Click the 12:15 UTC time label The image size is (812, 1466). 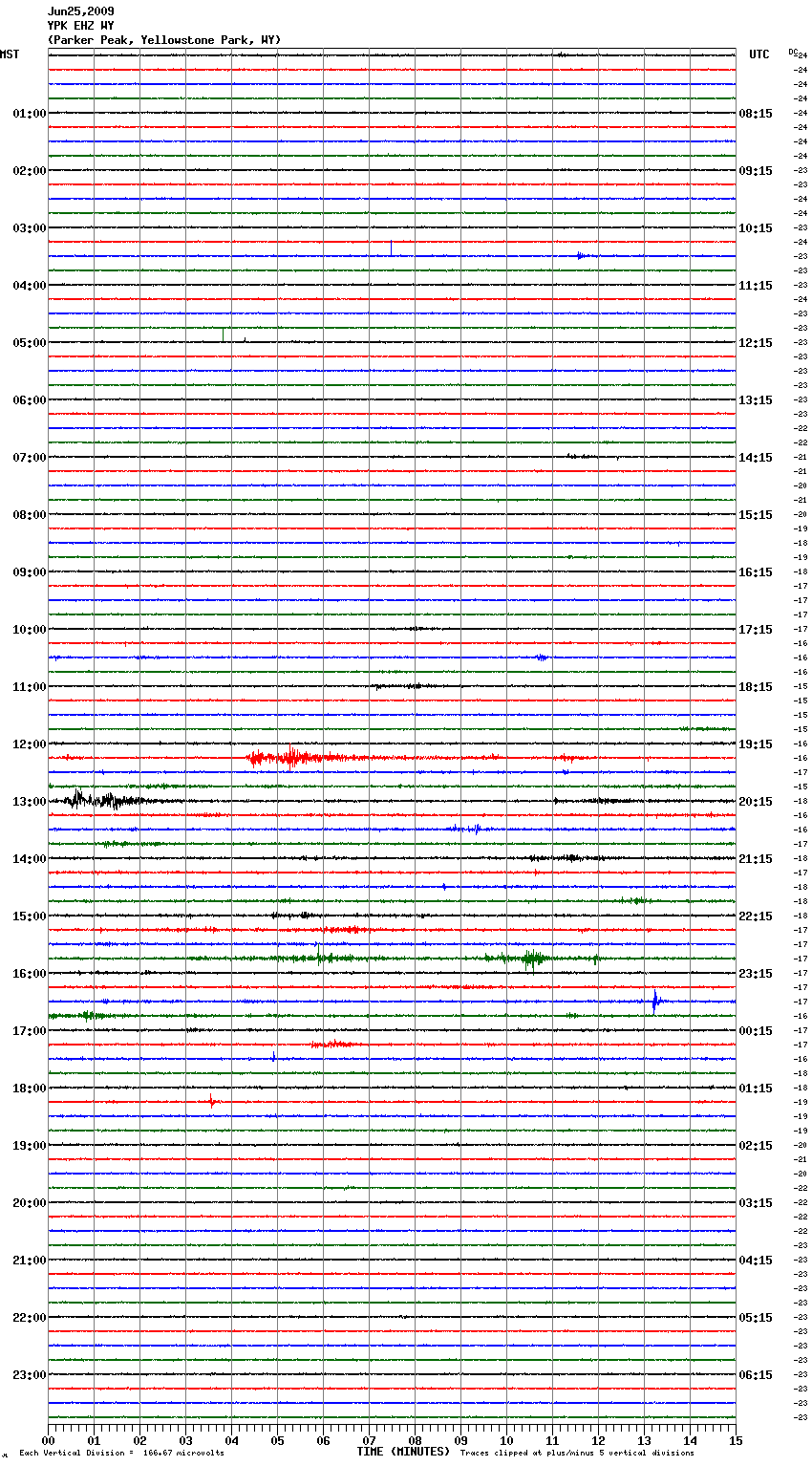point(756,343)
